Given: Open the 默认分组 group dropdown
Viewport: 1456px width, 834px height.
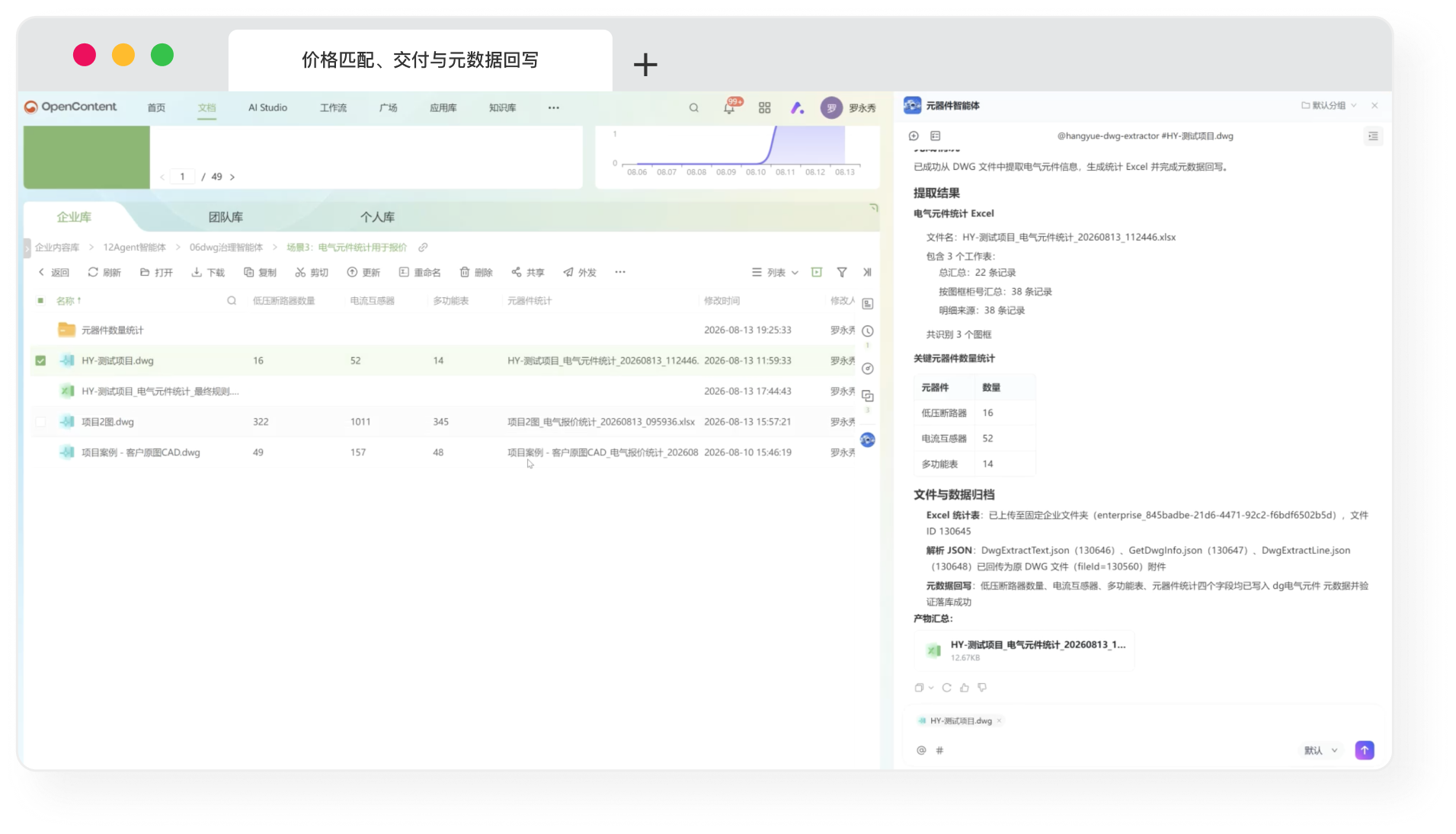Looking at the screenshot, I should 1329,106.
